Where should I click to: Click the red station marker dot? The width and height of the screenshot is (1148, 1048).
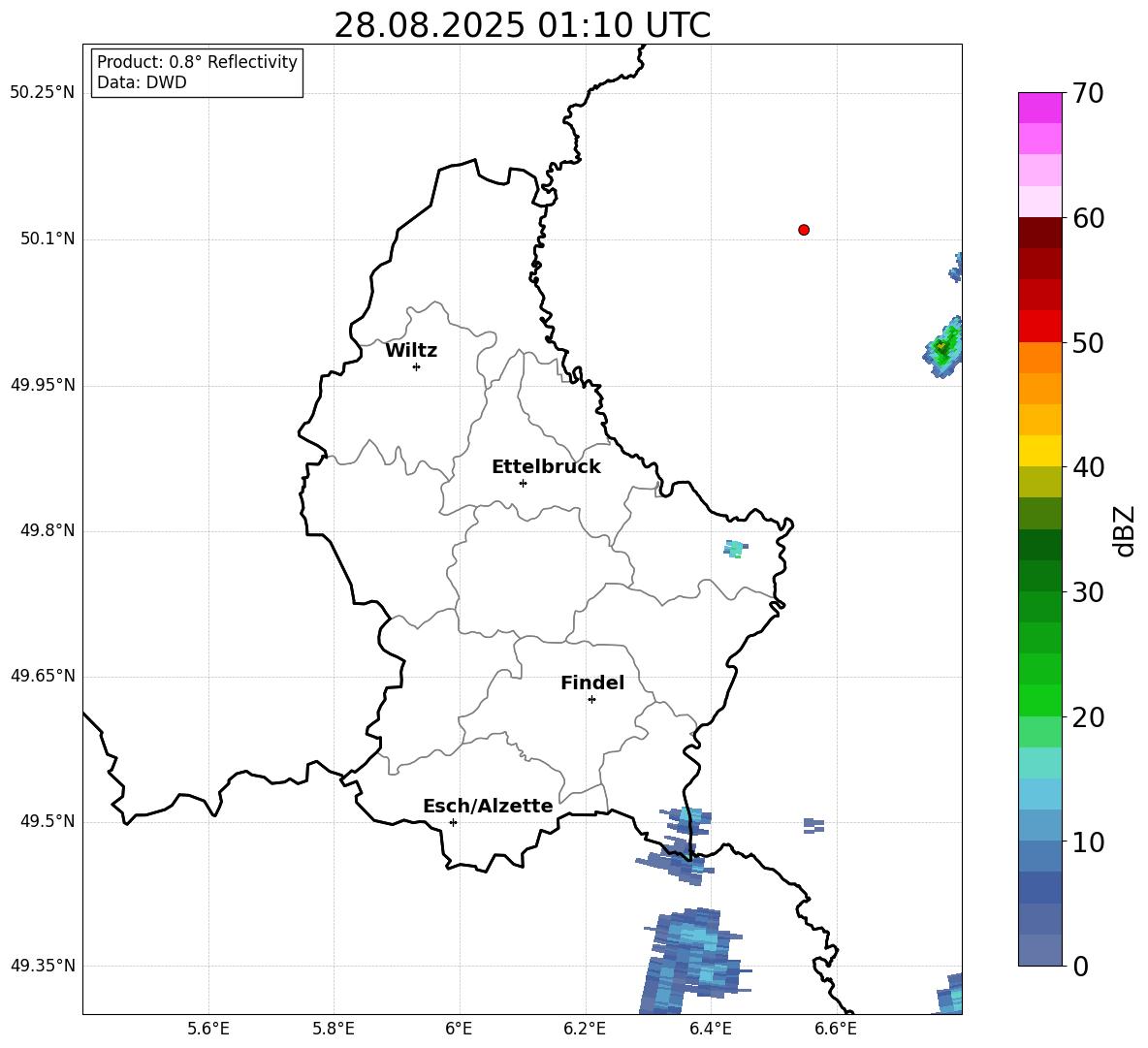point(804,230)
